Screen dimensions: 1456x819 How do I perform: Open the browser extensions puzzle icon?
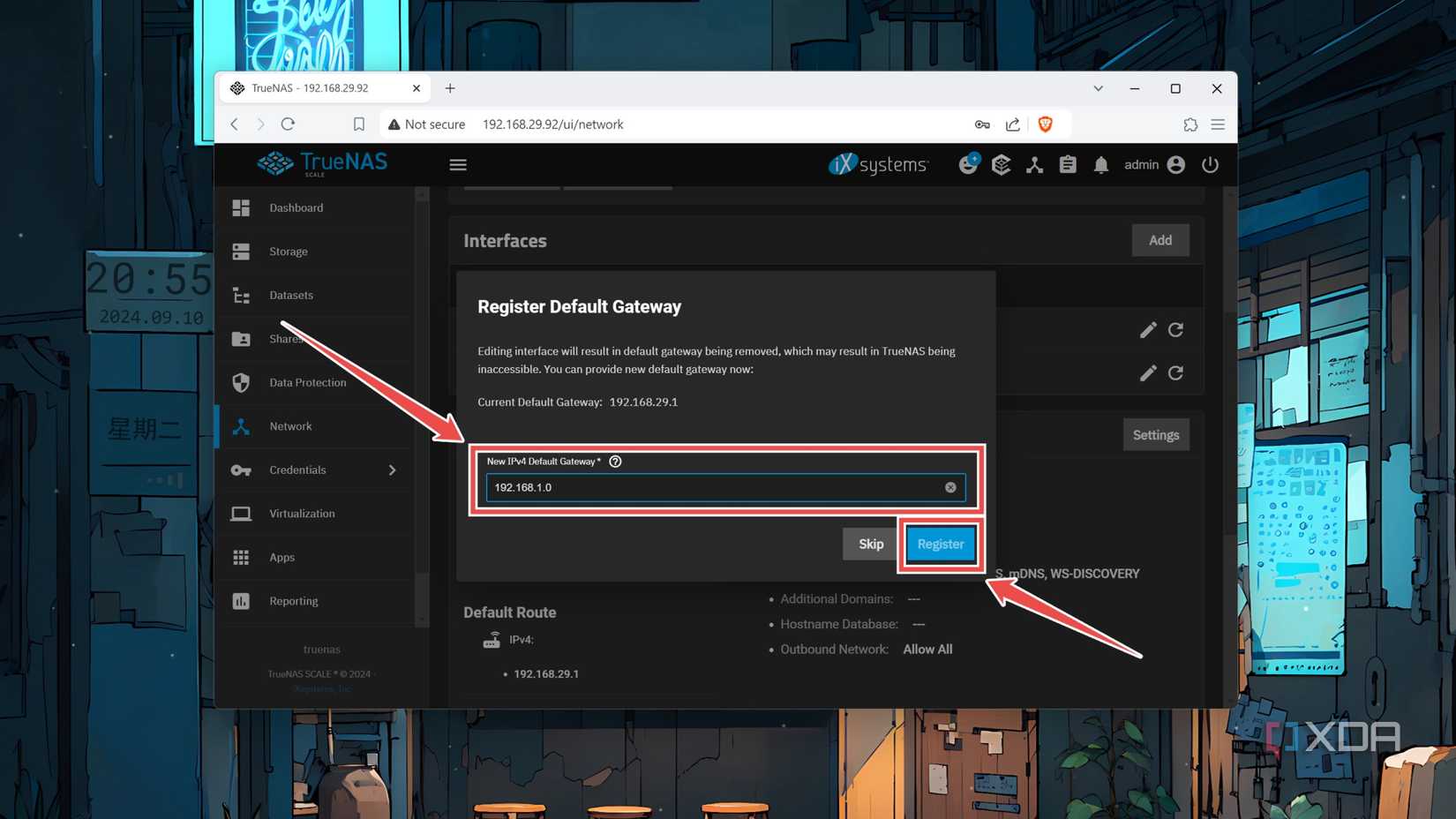tap(1190, 124)
